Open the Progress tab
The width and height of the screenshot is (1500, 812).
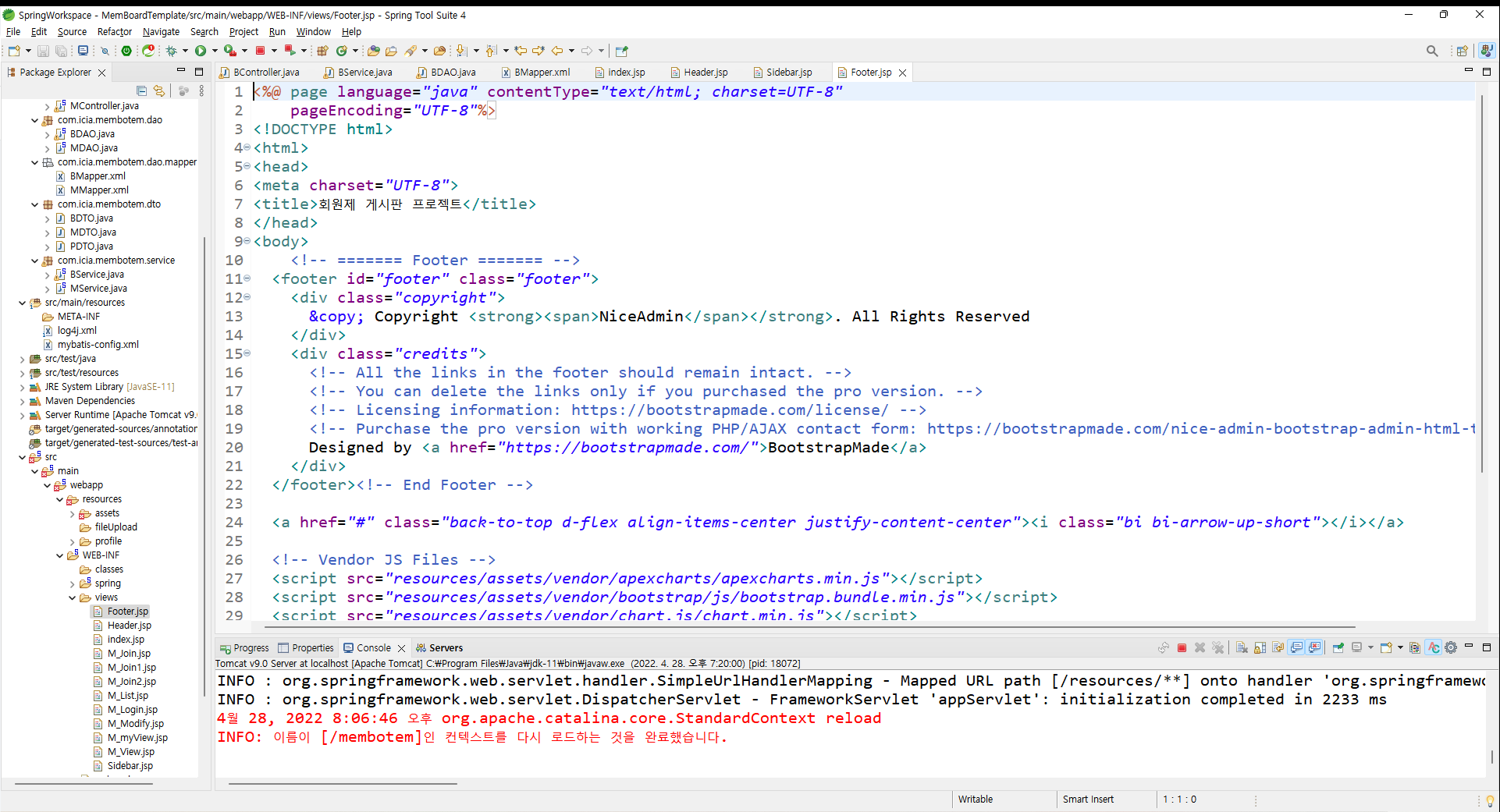click(244, 648)
